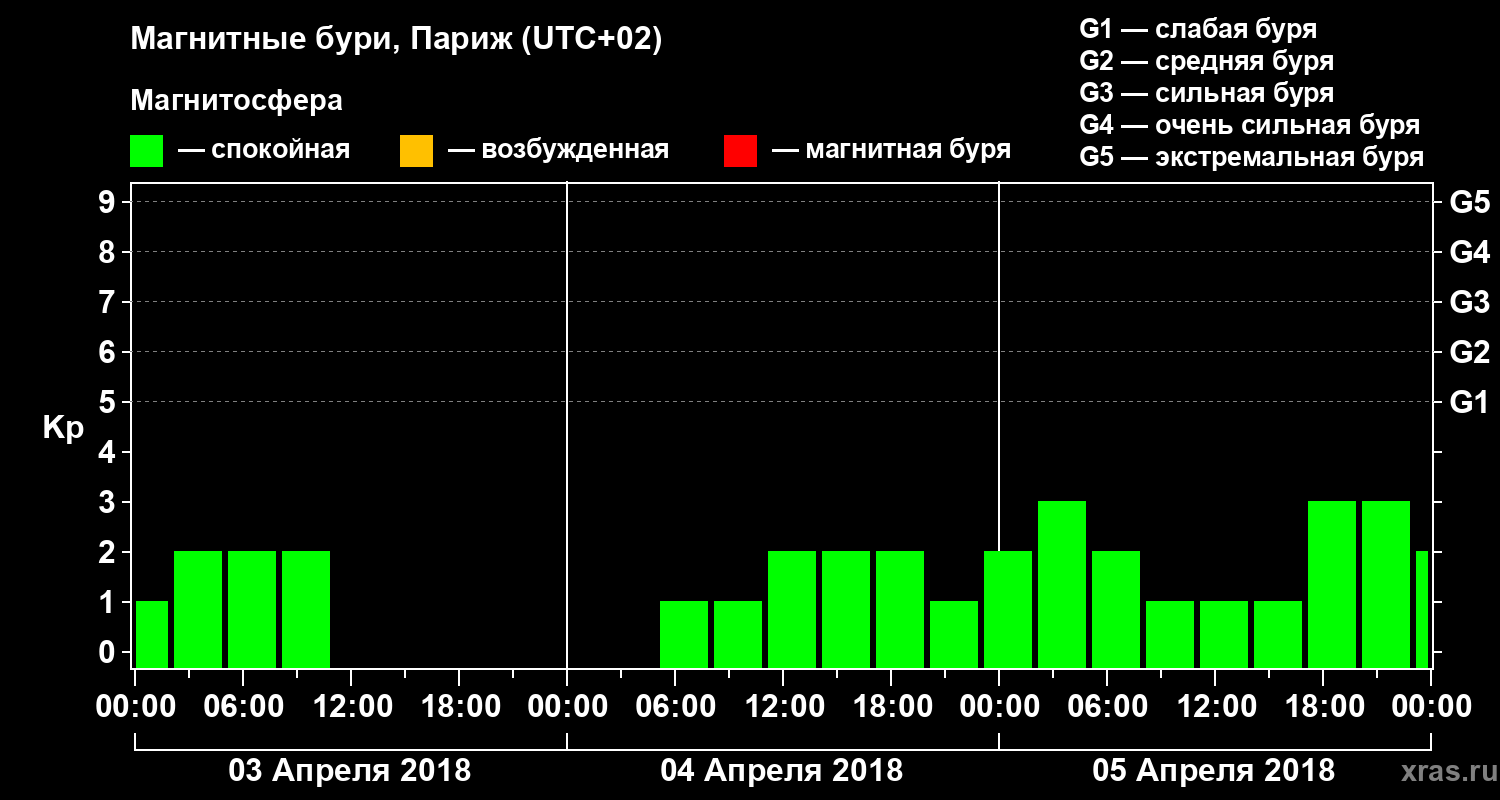This screenshot has width=1500, height=800.
Task: Click the y-axis value '0'
Action: (109, 652)
